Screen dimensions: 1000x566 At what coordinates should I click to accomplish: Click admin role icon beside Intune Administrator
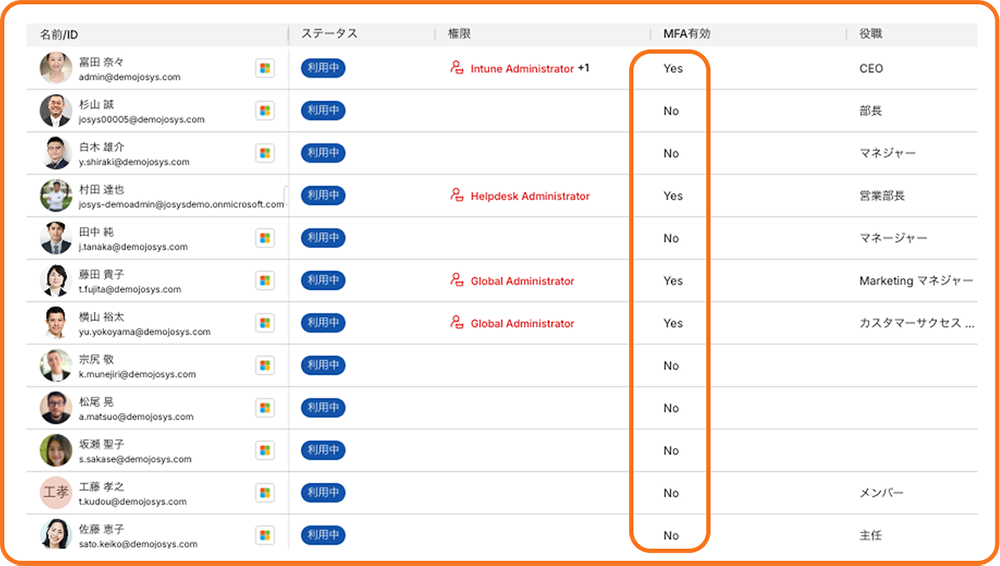457,68
